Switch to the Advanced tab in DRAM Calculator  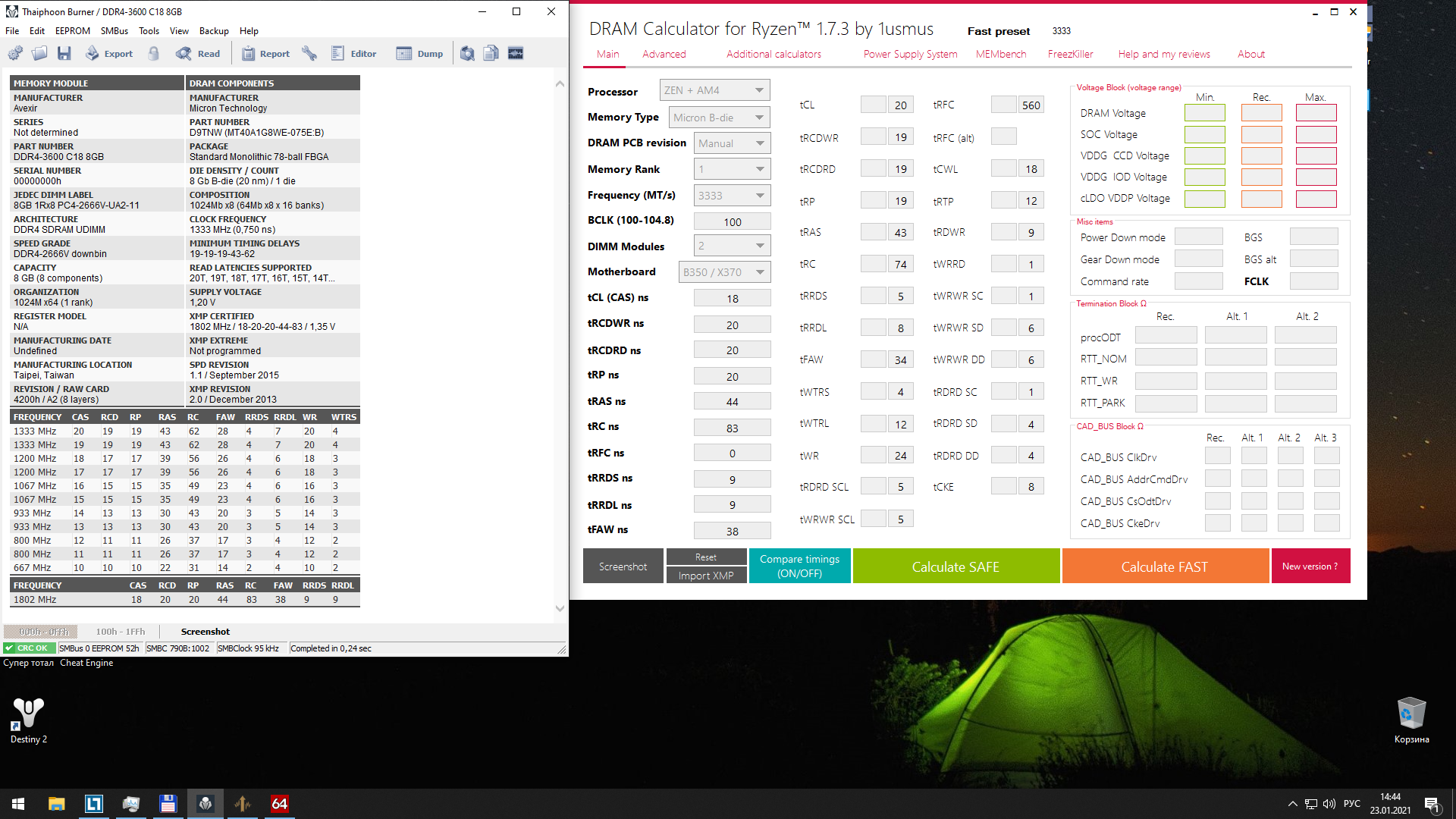[664, 54]
